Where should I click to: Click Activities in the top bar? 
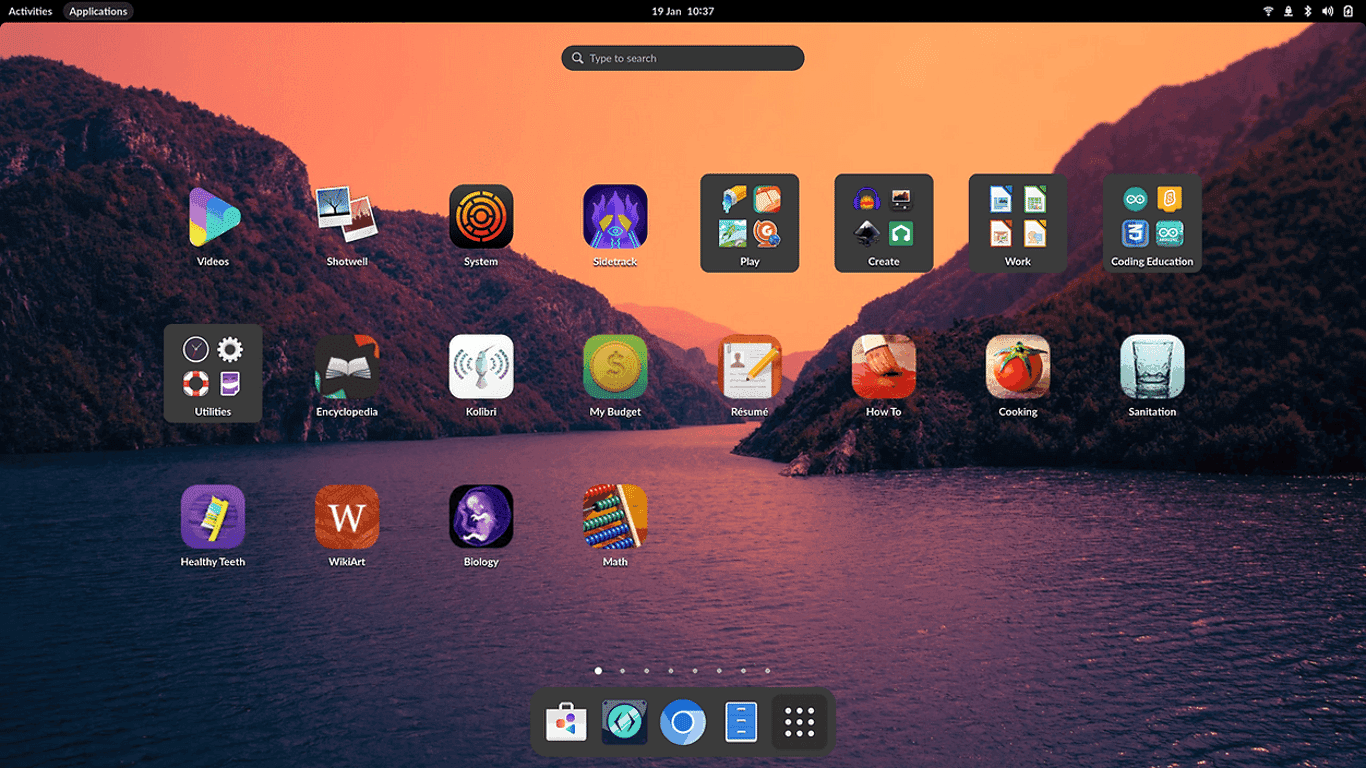[29, 11]
